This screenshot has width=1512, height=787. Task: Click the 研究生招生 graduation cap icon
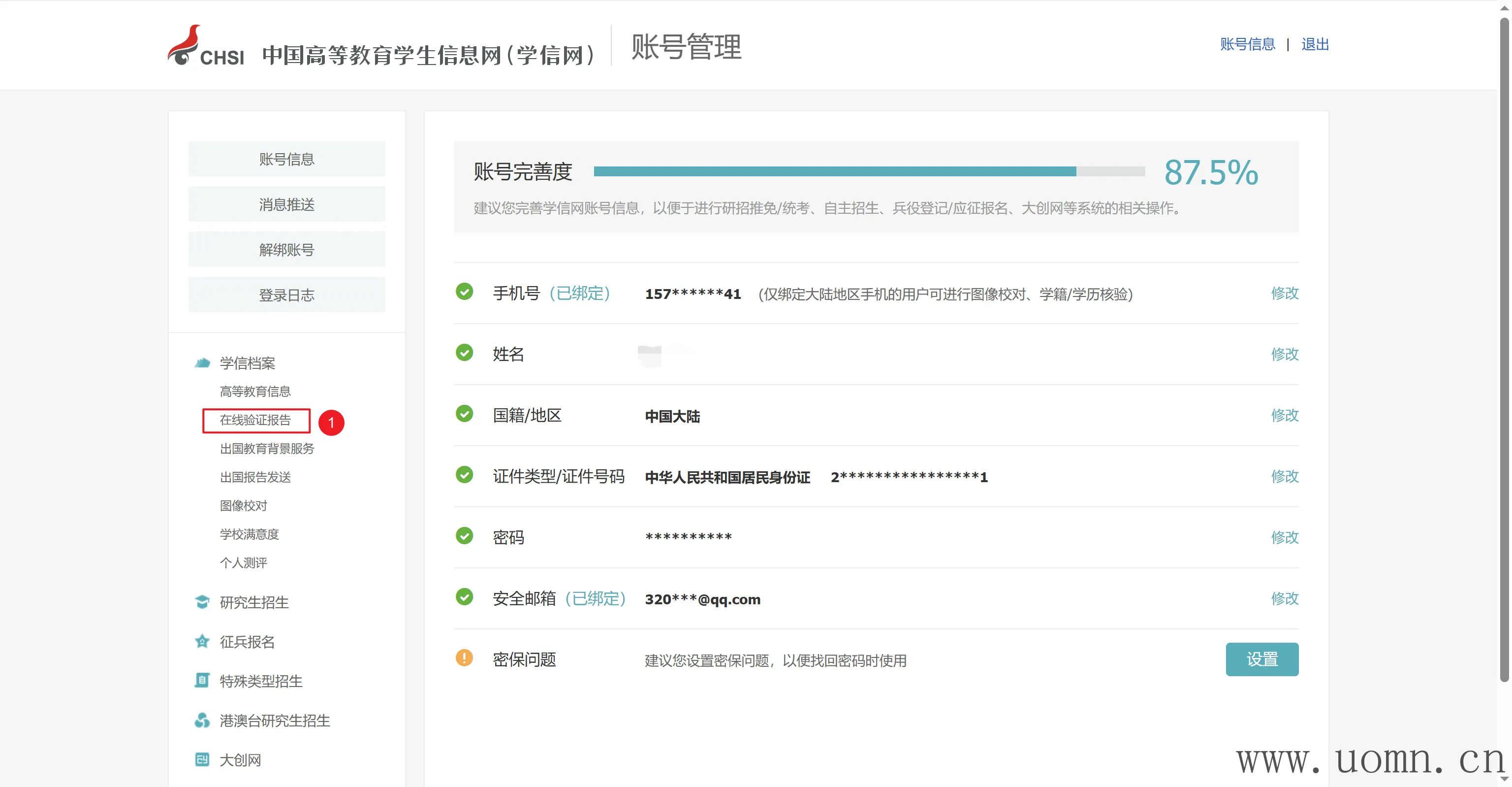pyautogui.click(x=202, y=602)
